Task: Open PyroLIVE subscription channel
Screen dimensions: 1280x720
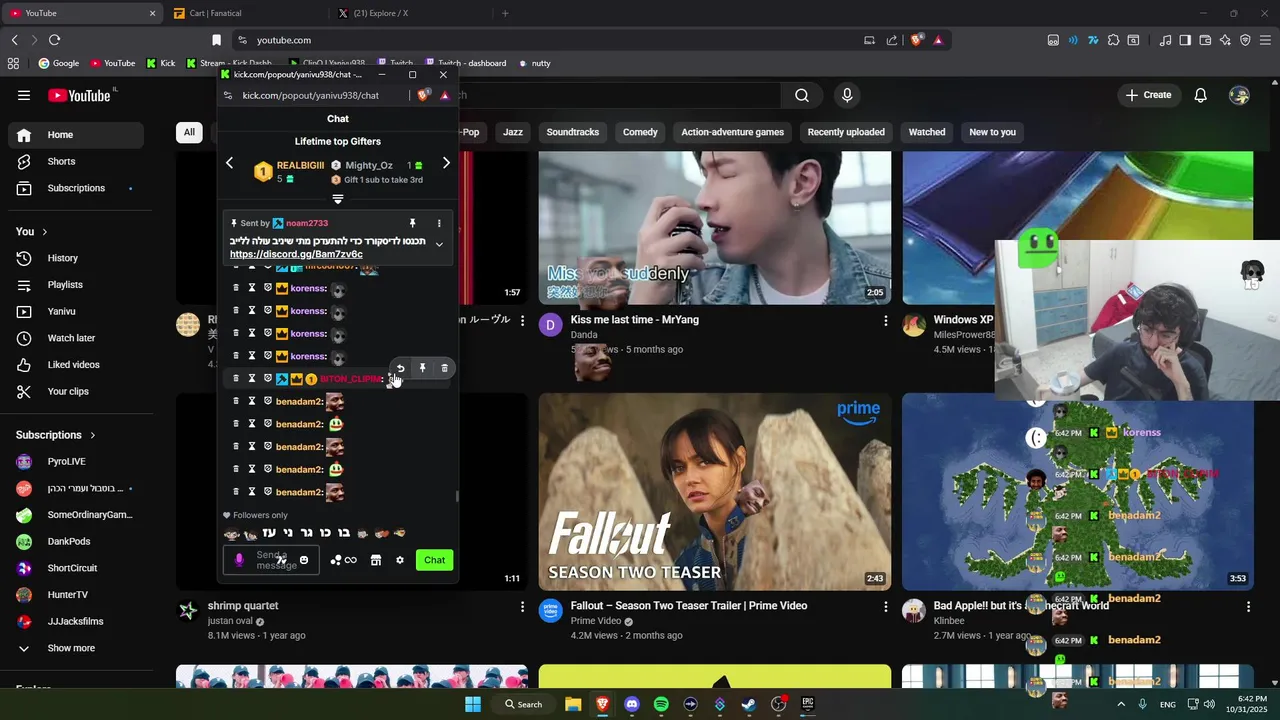Action: pos(76,462)
